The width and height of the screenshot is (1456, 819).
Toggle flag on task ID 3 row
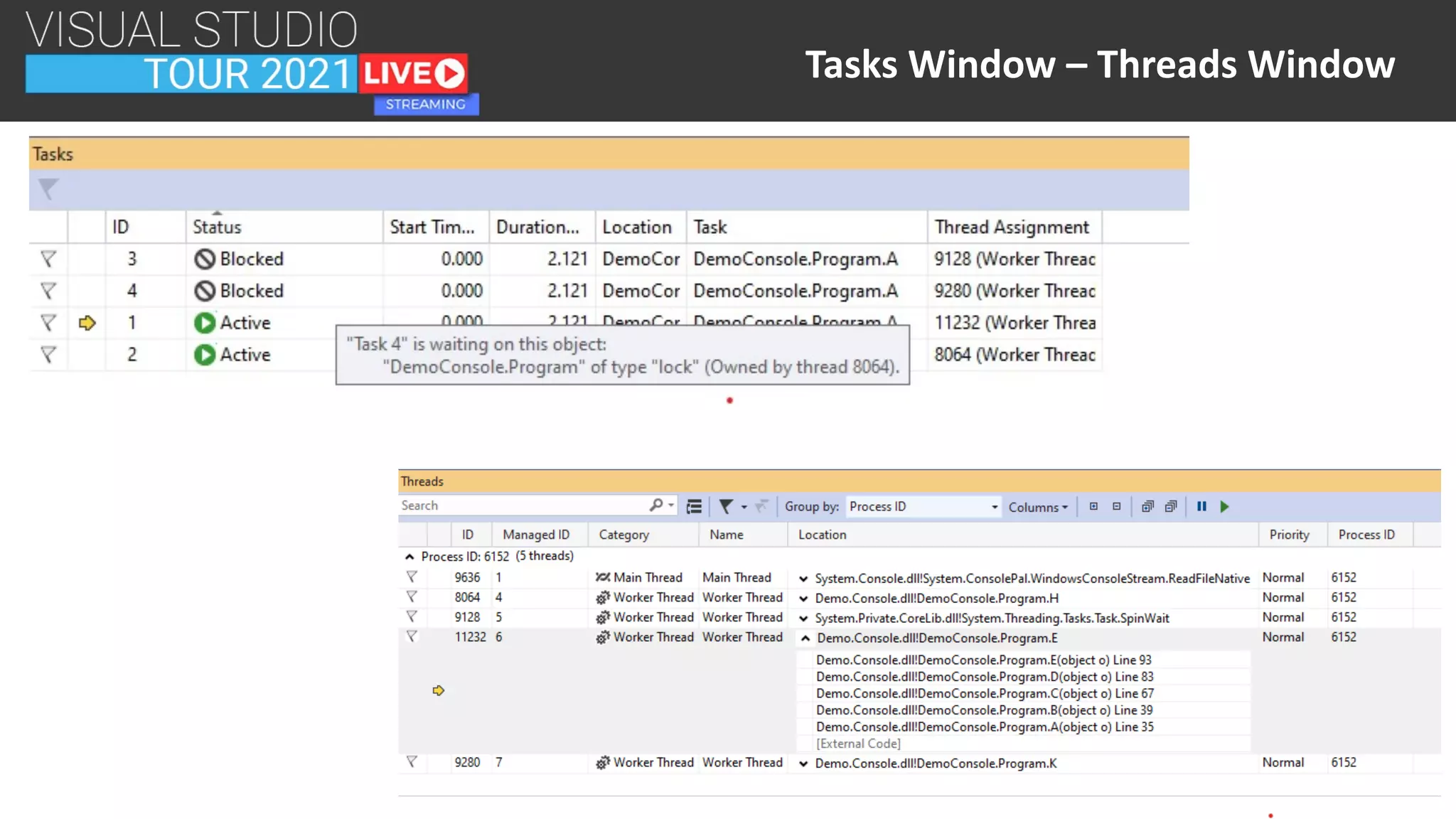click(x=48, y=259)
